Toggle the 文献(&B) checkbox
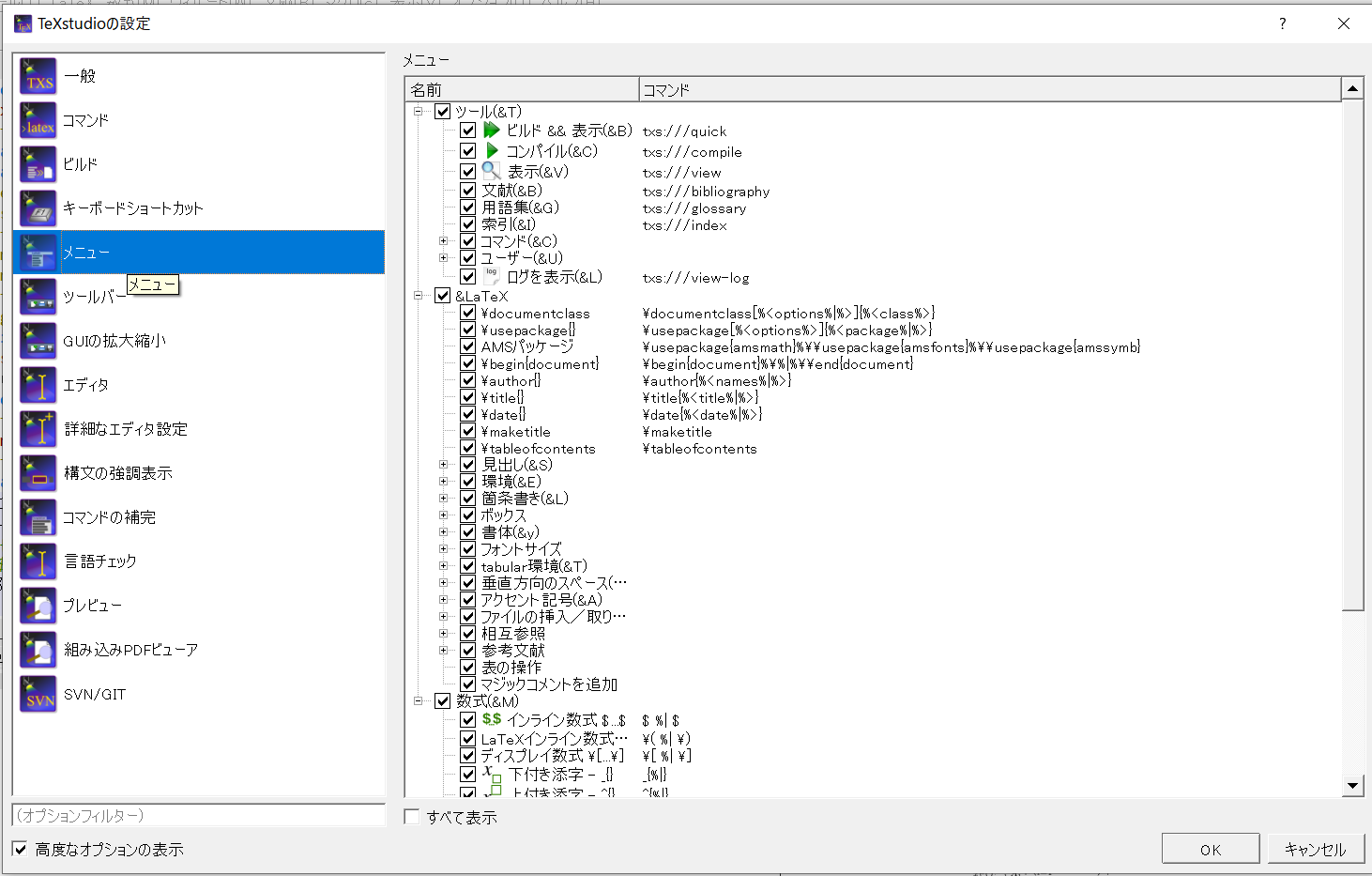This screenshot has height=876, width=1372. click(x=468, y=191)
